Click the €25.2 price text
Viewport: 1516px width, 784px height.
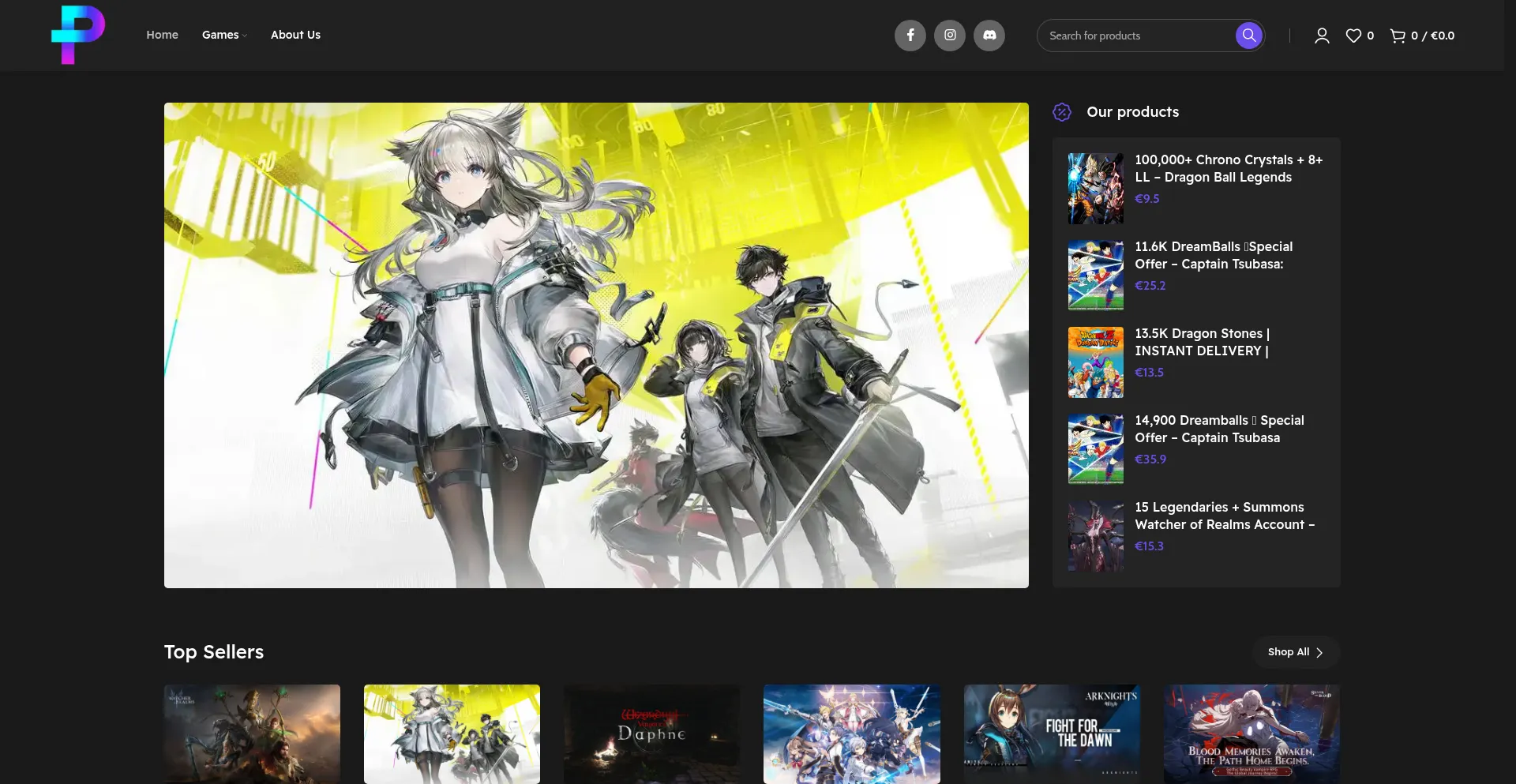pos(1150,286)
